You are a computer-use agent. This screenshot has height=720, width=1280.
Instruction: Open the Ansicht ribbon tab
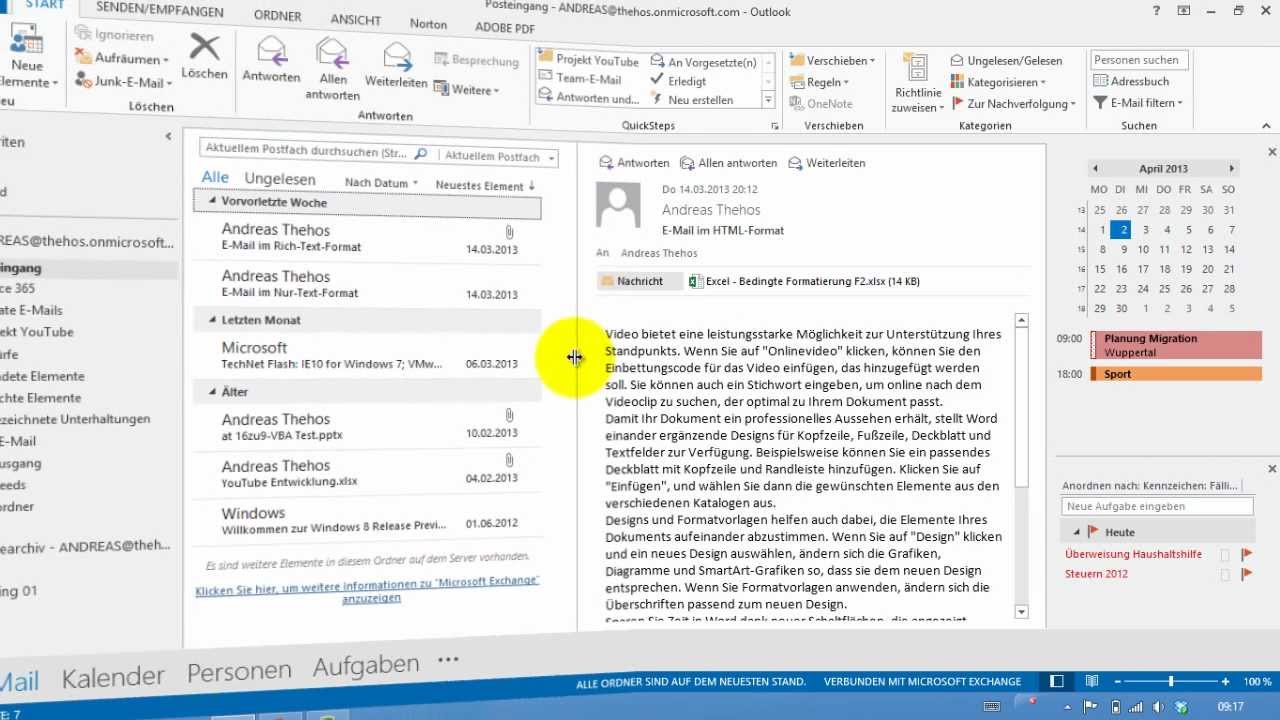coord(355,20)
